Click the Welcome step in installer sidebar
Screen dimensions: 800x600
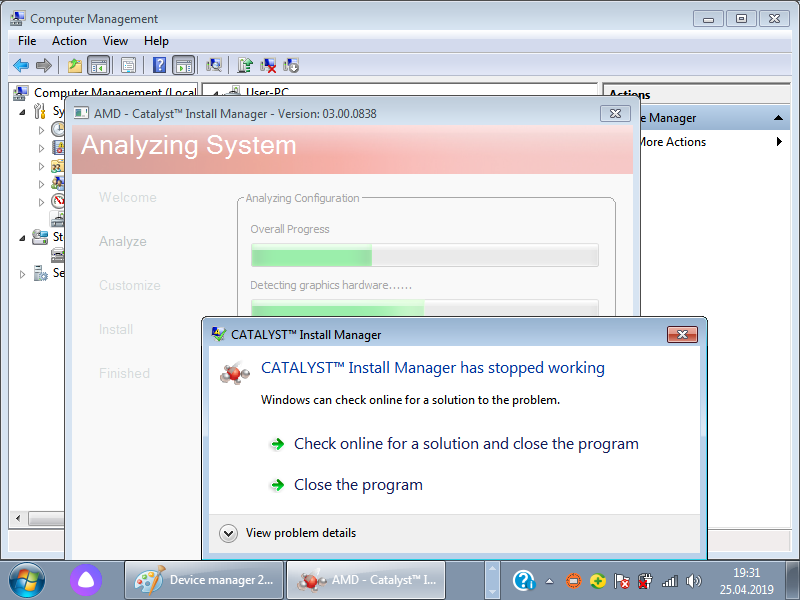tap(128, 197)
